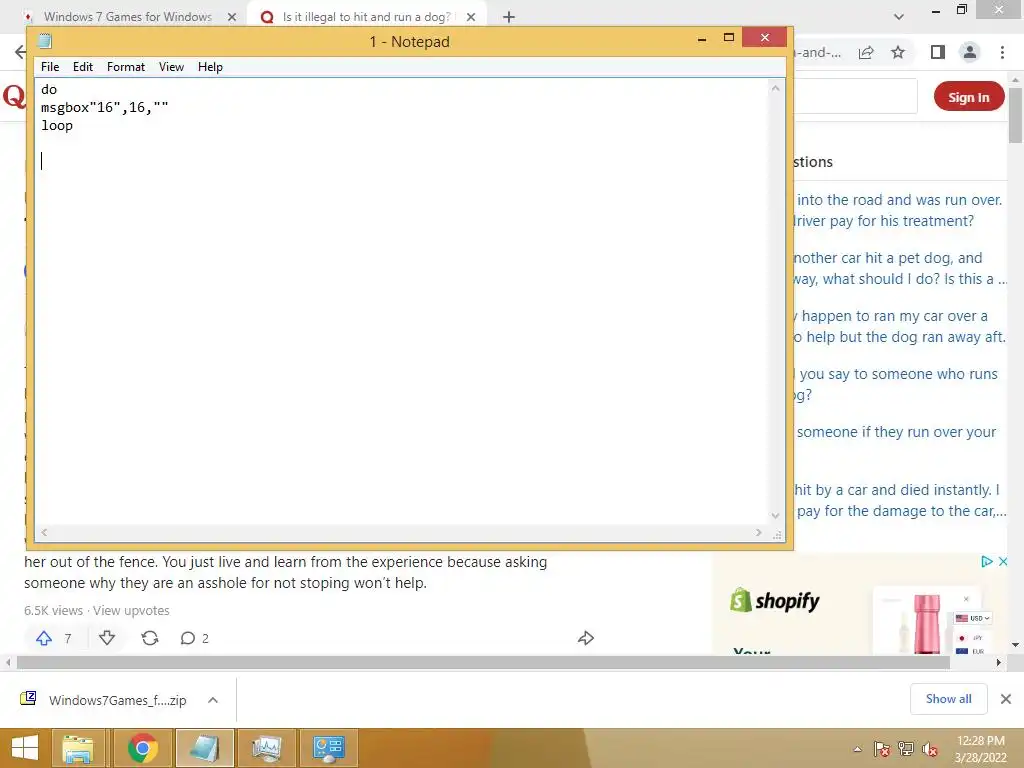The height and width of the screenshot is (768, 1024).
Task: Open the Windows Start button
Action: coord(25,748)
